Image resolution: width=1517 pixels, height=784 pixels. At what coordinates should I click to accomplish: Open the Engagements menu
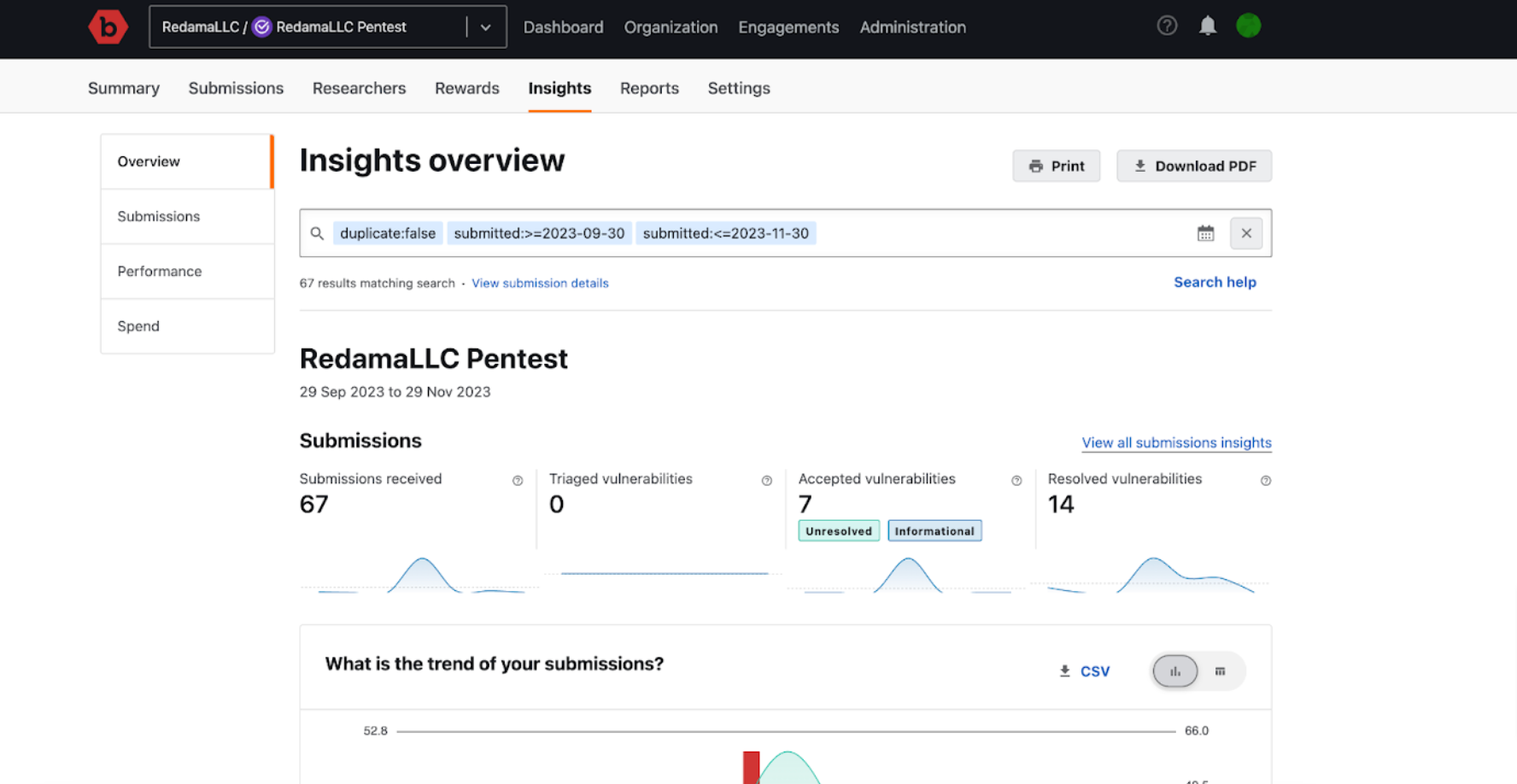(788, 27)
